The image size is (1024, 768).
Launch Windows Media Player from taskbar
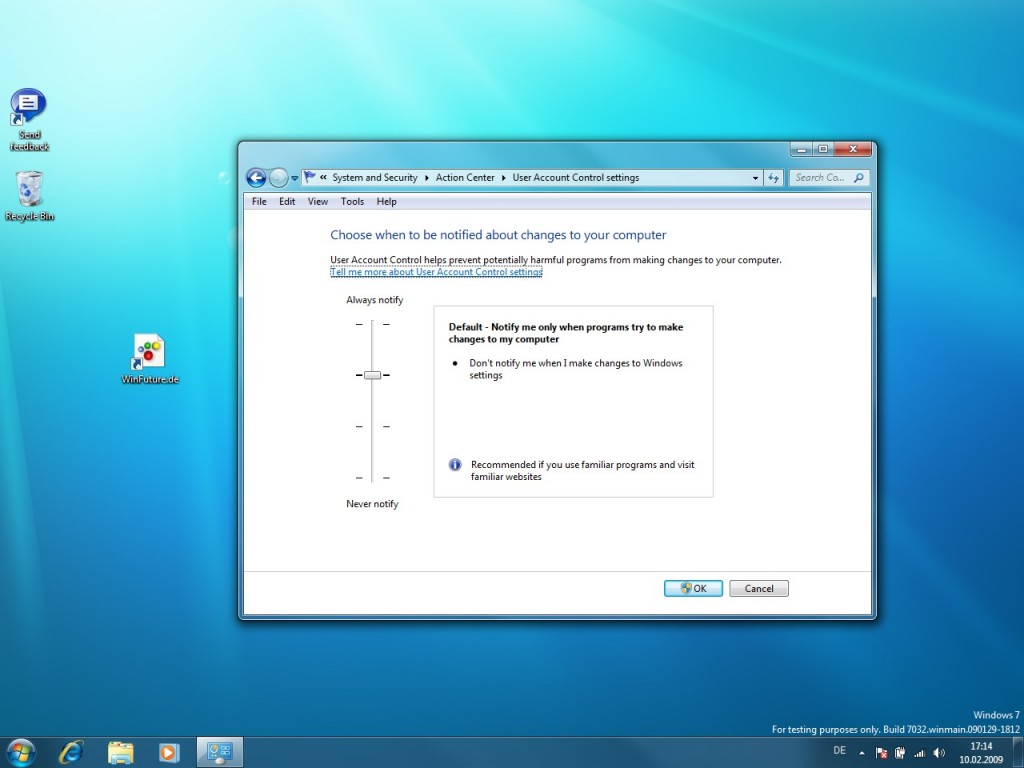click(168, 753)
